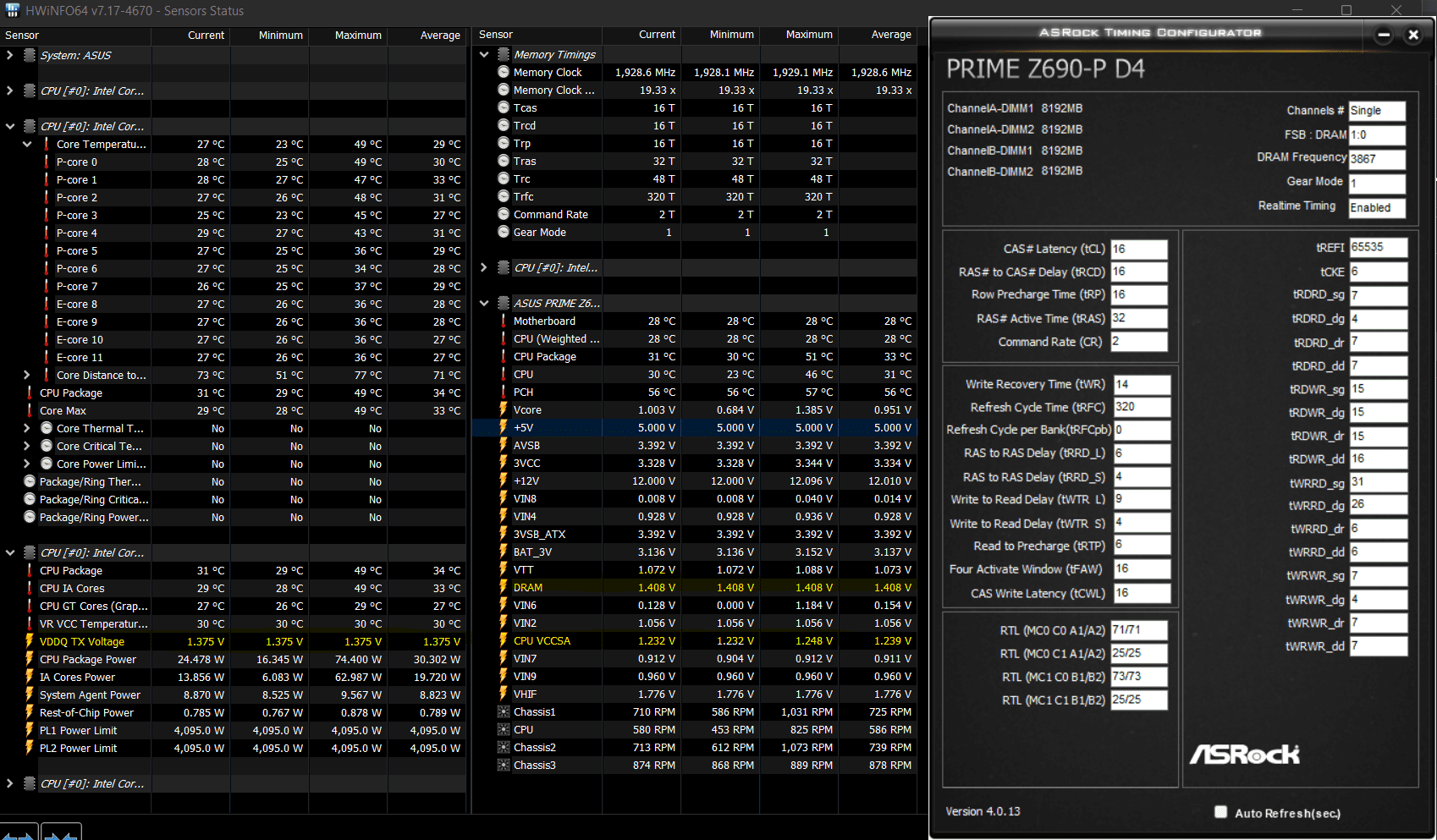Select the Command Rate row icon
The image size is (1437, 840).
pos(504,214)
